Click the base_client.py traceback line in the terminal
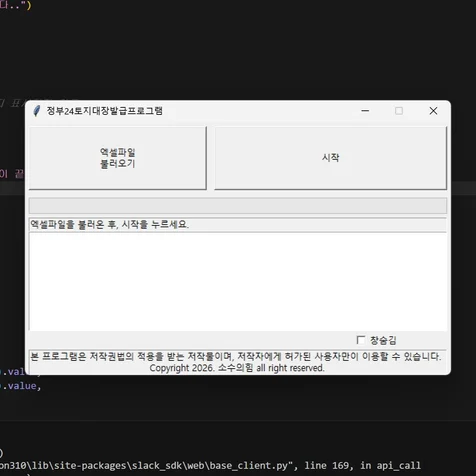The height and width of the screenshot is (476, 476). click(210, 465)
